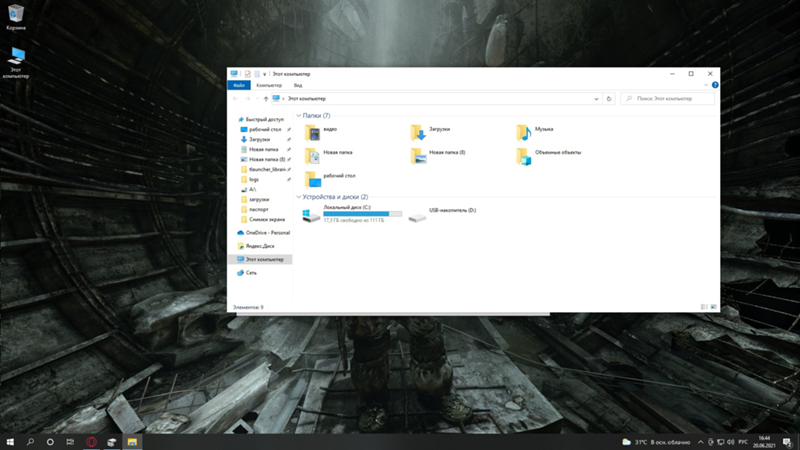Collapse the Устройства и диски (2) group
Viewport: 800px width, 450px height.
point(299,197)
